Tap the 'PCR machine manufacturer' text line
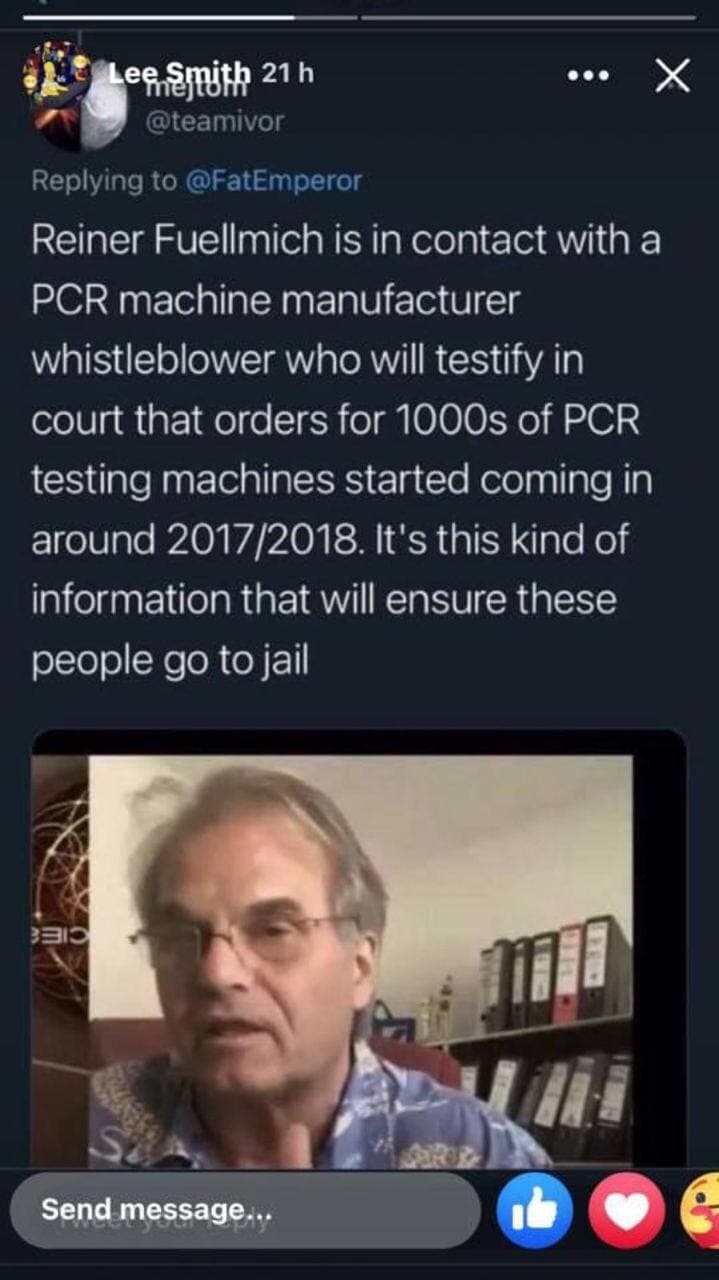This screenshot has height=1280, width=719. [276, 301]
